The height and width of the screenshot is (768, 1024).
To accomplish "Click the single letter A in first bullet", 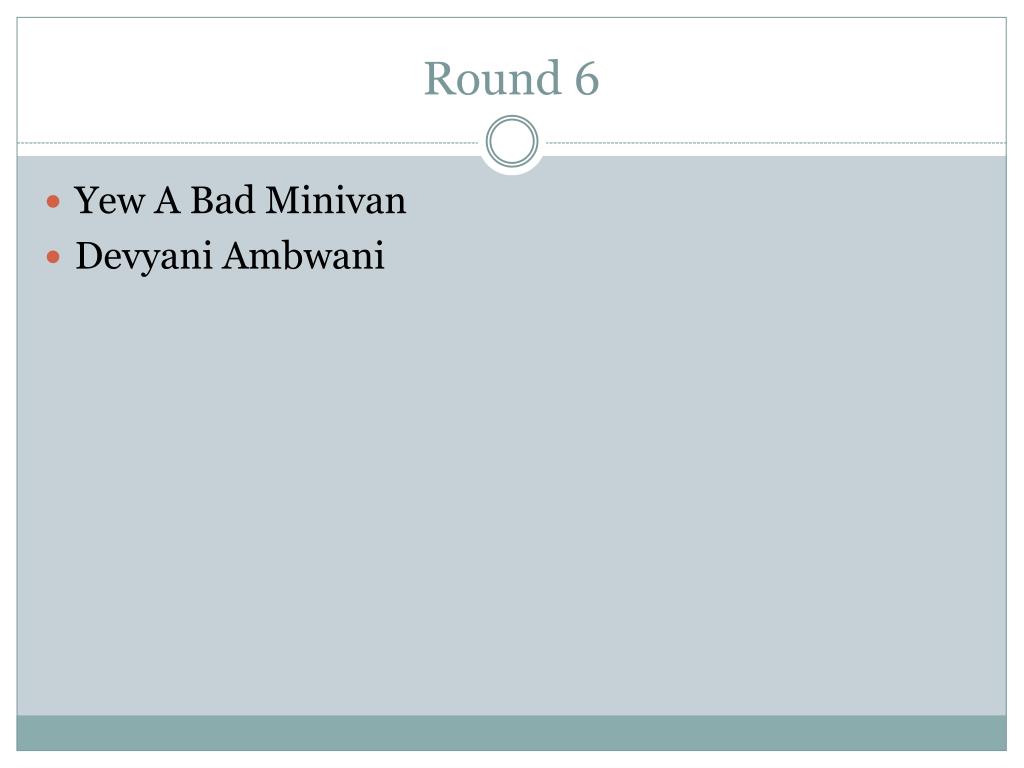I will (167, 200).
